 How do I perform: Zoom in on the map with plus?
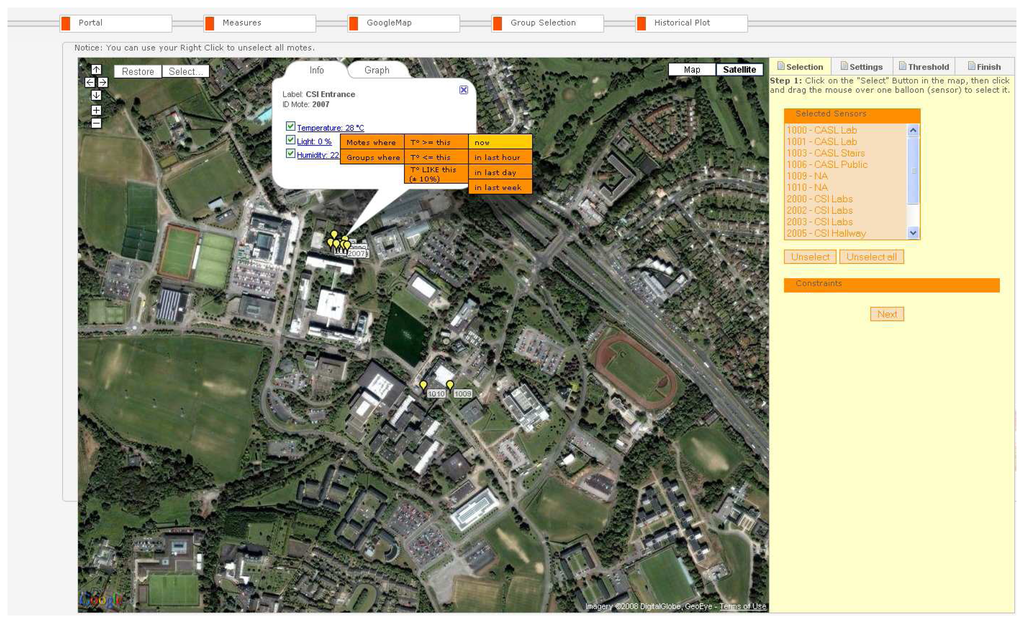[x=96, y=110]
